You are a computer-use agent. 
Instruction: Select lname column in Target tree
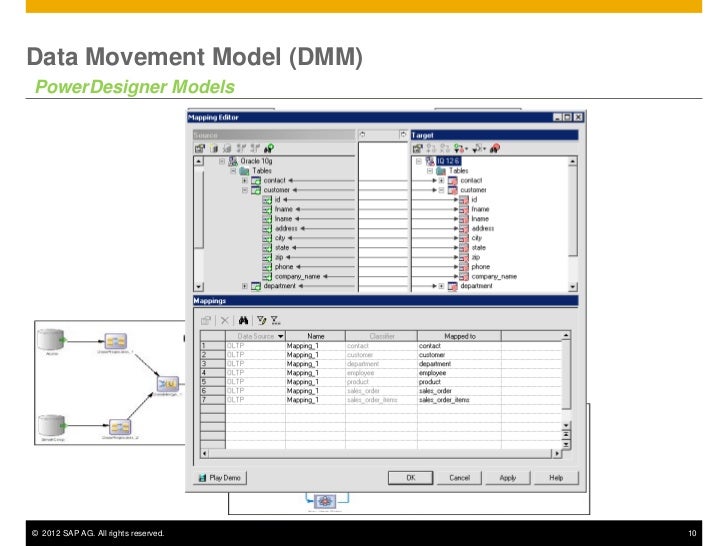point(480,219)
